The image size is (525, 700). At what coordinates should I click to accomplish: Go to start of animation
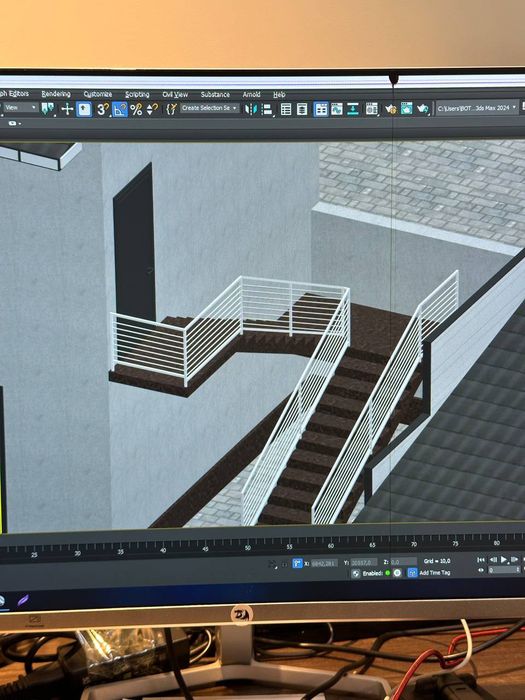(481, 560)
